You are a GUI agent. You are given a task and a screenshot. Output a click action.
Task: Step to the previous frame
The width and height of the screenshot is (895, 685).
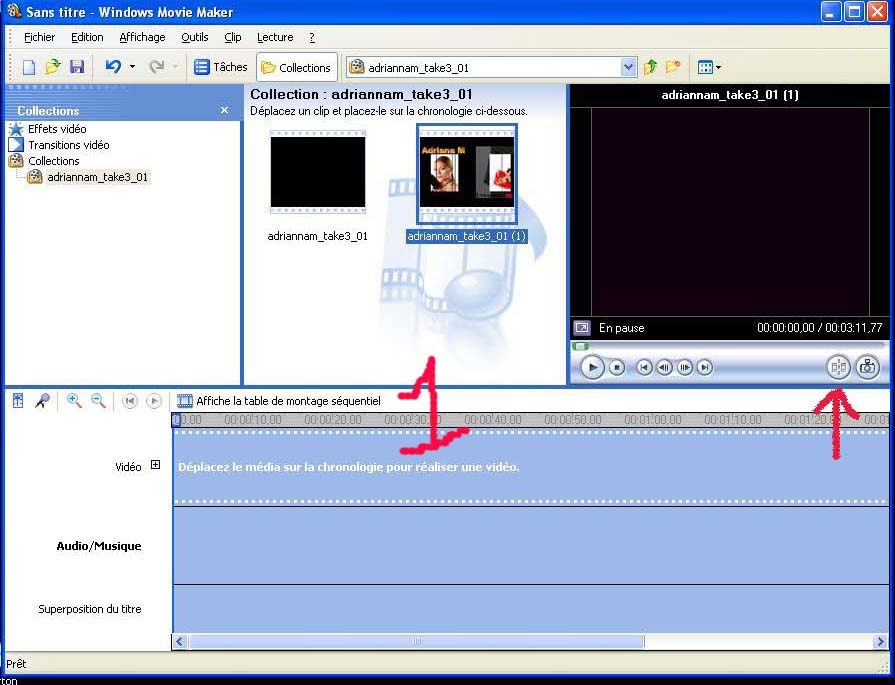pos(664,368)
